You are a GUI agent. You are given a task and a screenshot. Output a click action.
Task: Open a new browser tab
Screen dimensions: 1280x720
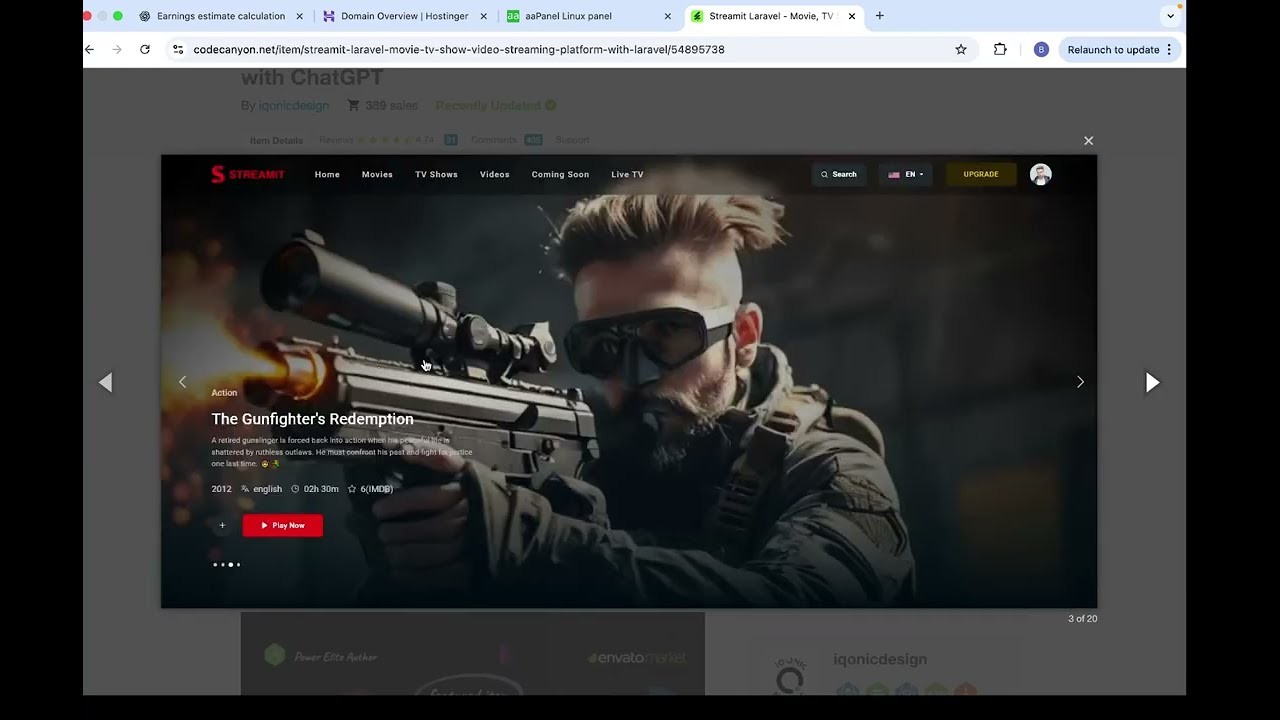point(879,16)
